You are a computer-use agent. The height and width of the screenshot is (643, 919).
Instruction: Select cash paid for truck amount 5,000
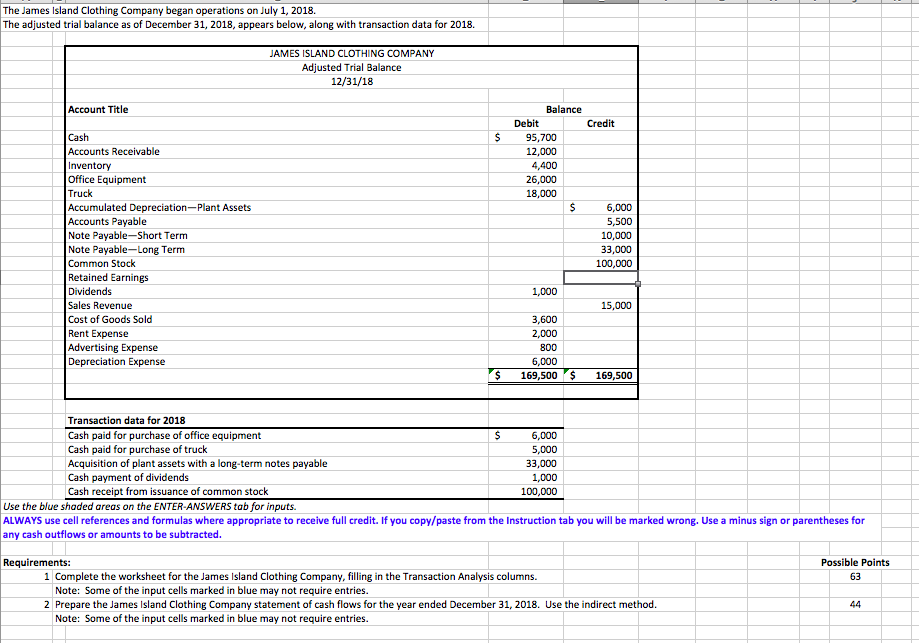[544, 450]
